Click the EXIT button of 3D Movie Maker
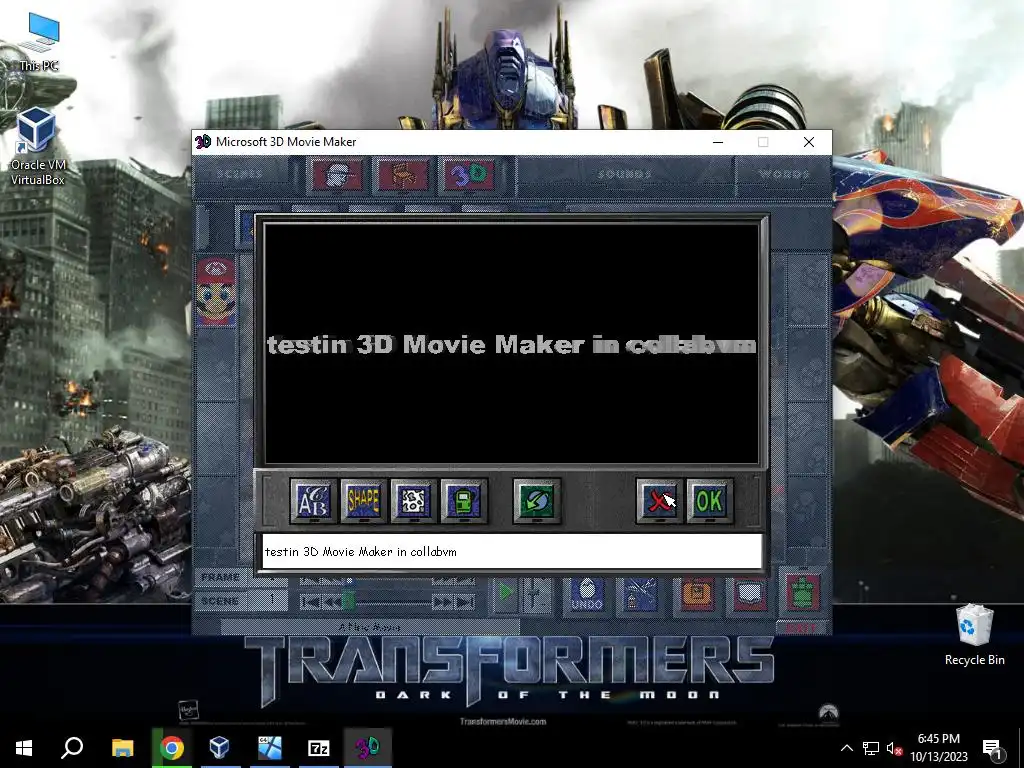 click(802, 628)
